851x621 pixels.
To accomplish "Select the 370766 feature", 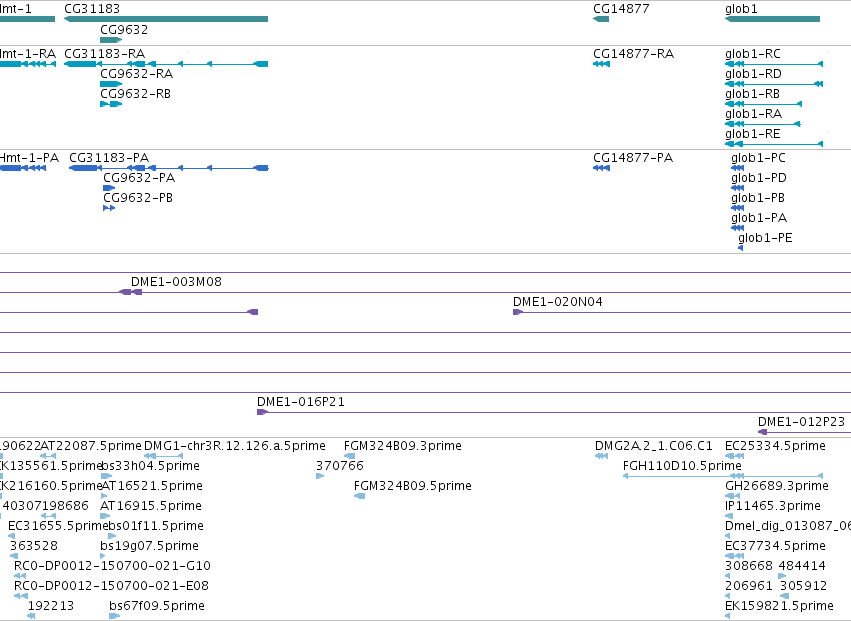I will tap(320, 476).
